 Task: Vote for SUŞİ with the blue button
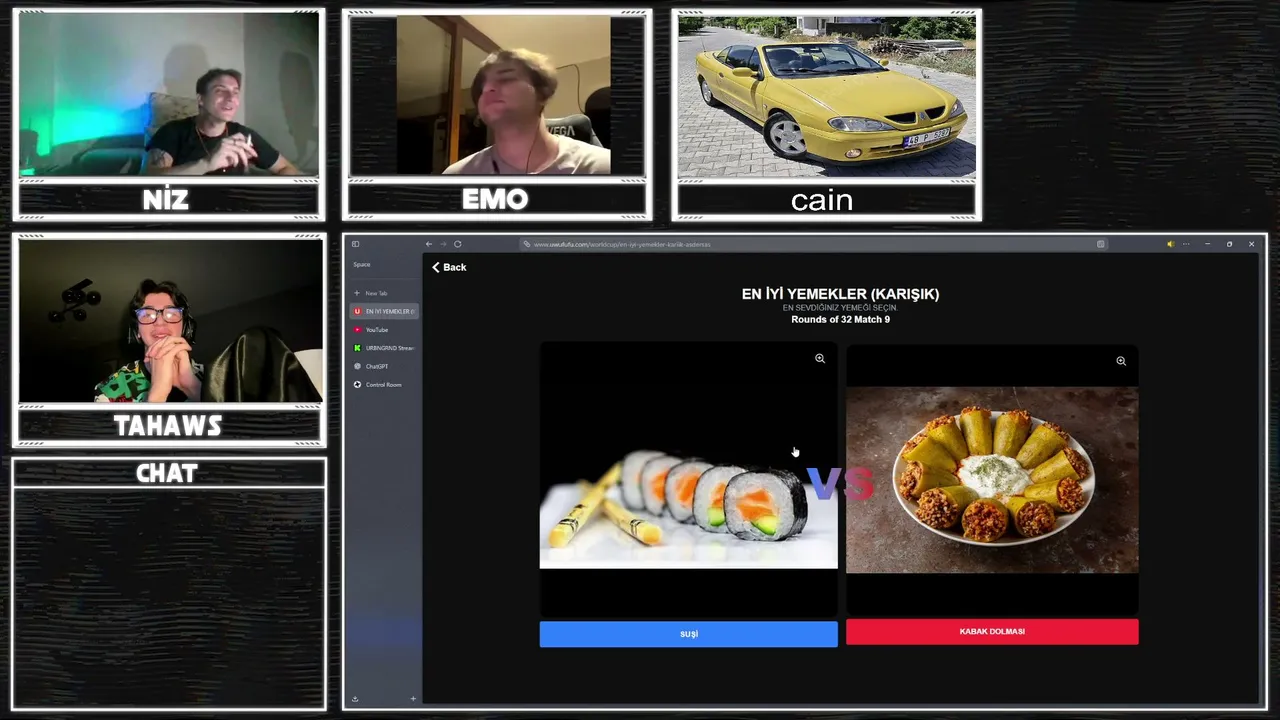coord(689,634)
